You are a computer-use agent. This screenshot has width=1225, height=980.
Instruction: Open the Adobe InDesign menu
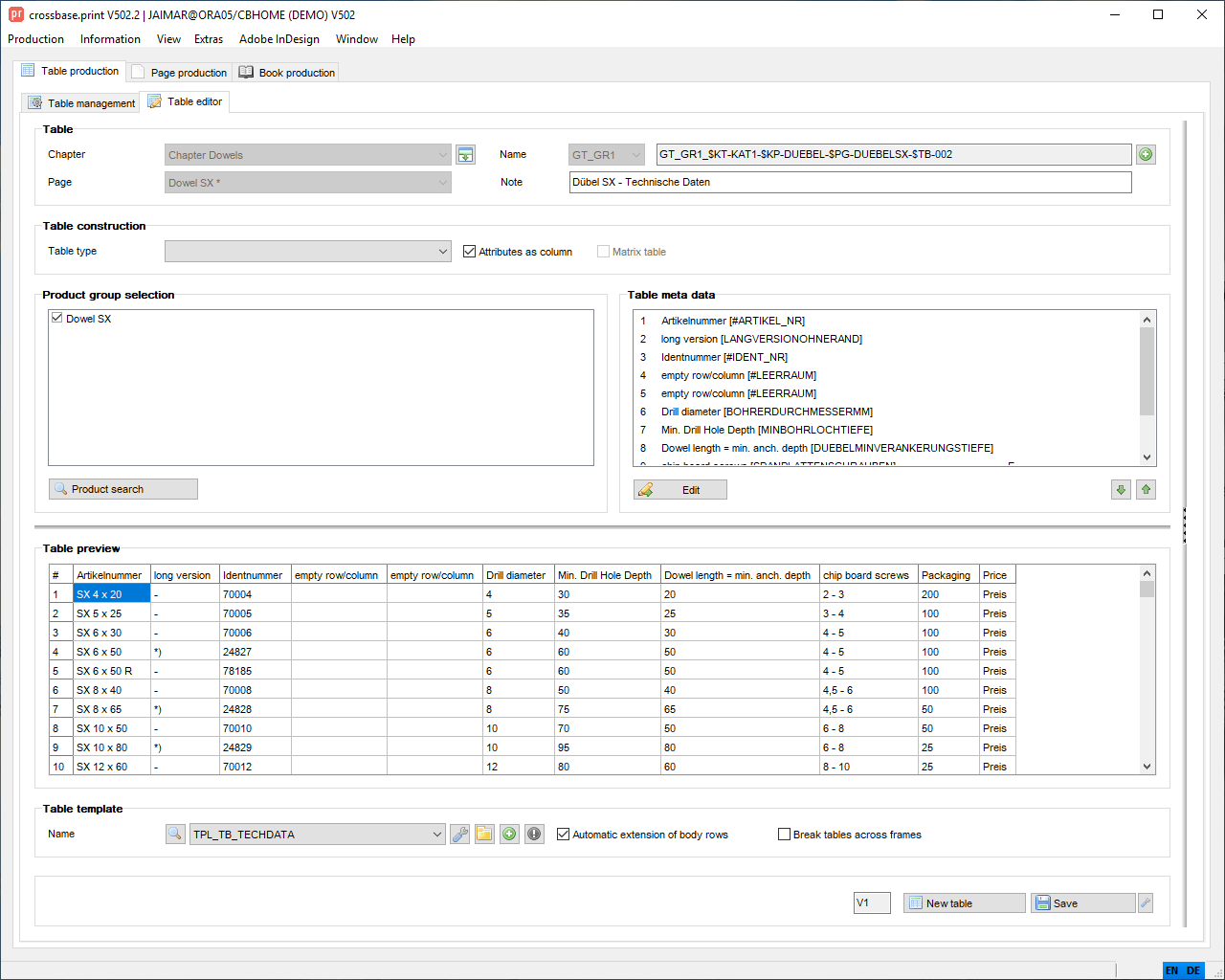click(279, 39)
